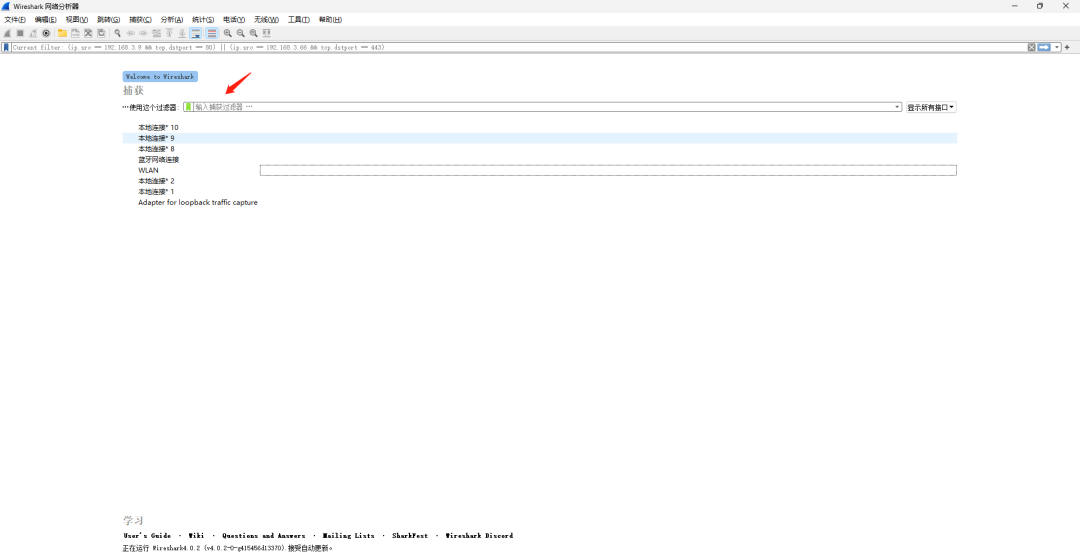Toggle auto-scroll during live capture
1080x557 pixels.
[x=196, y=33]
